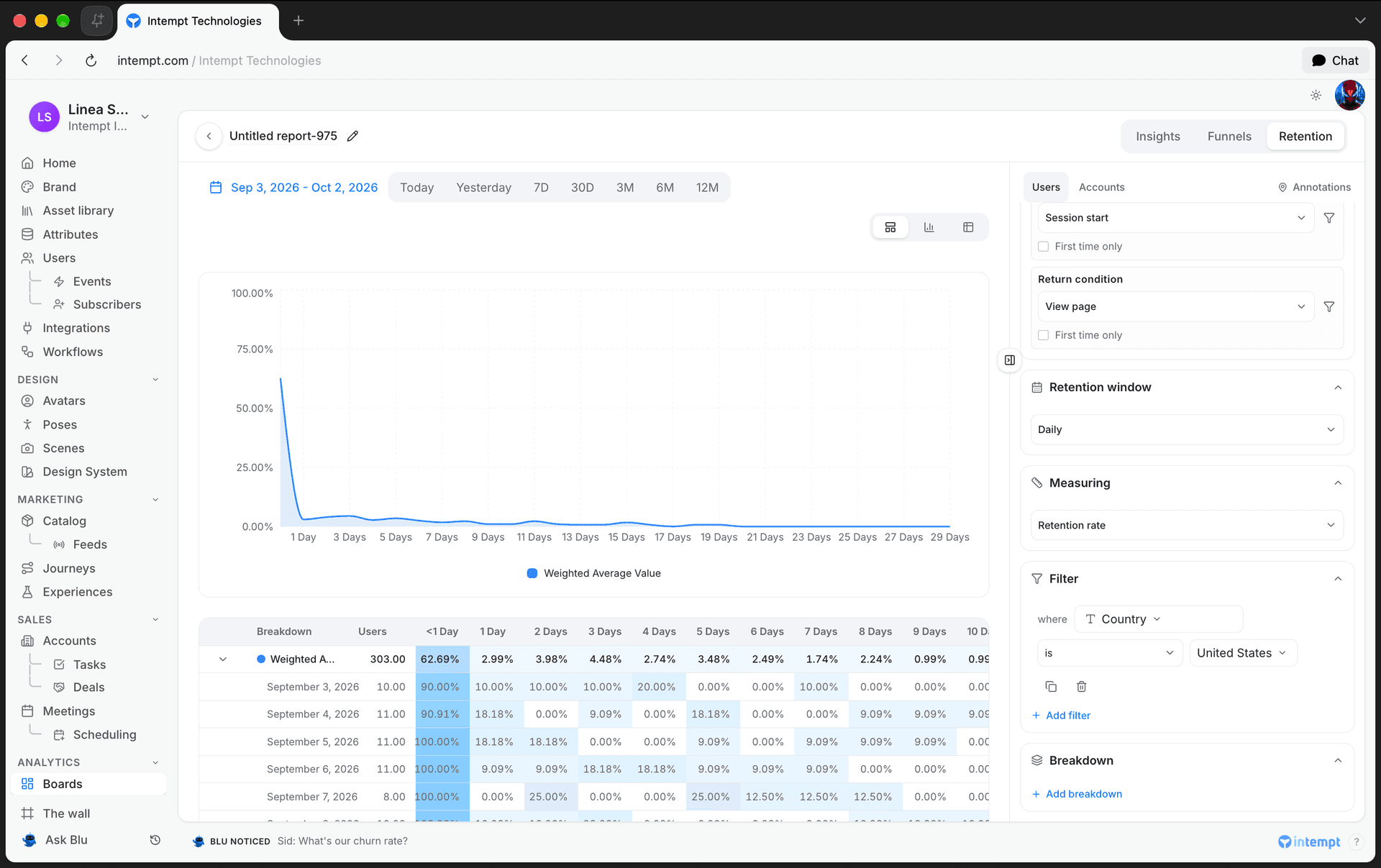The image size is (1381, 868).
Task: Open the Daily retention window dropdown
Action: [x=1187, y=429]
